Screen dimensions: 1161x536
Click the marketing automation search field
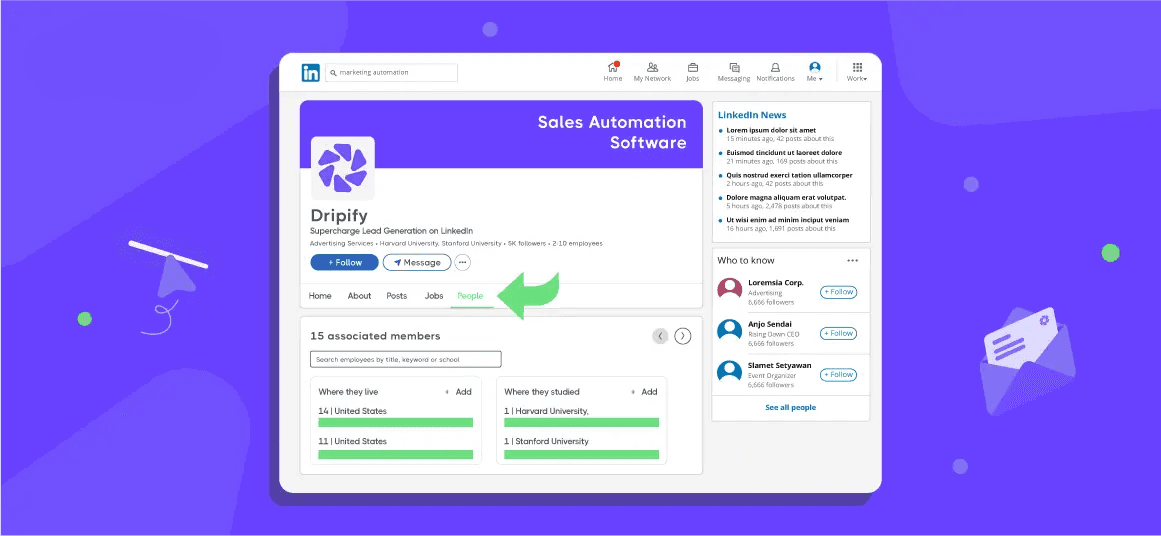(392, 73)
